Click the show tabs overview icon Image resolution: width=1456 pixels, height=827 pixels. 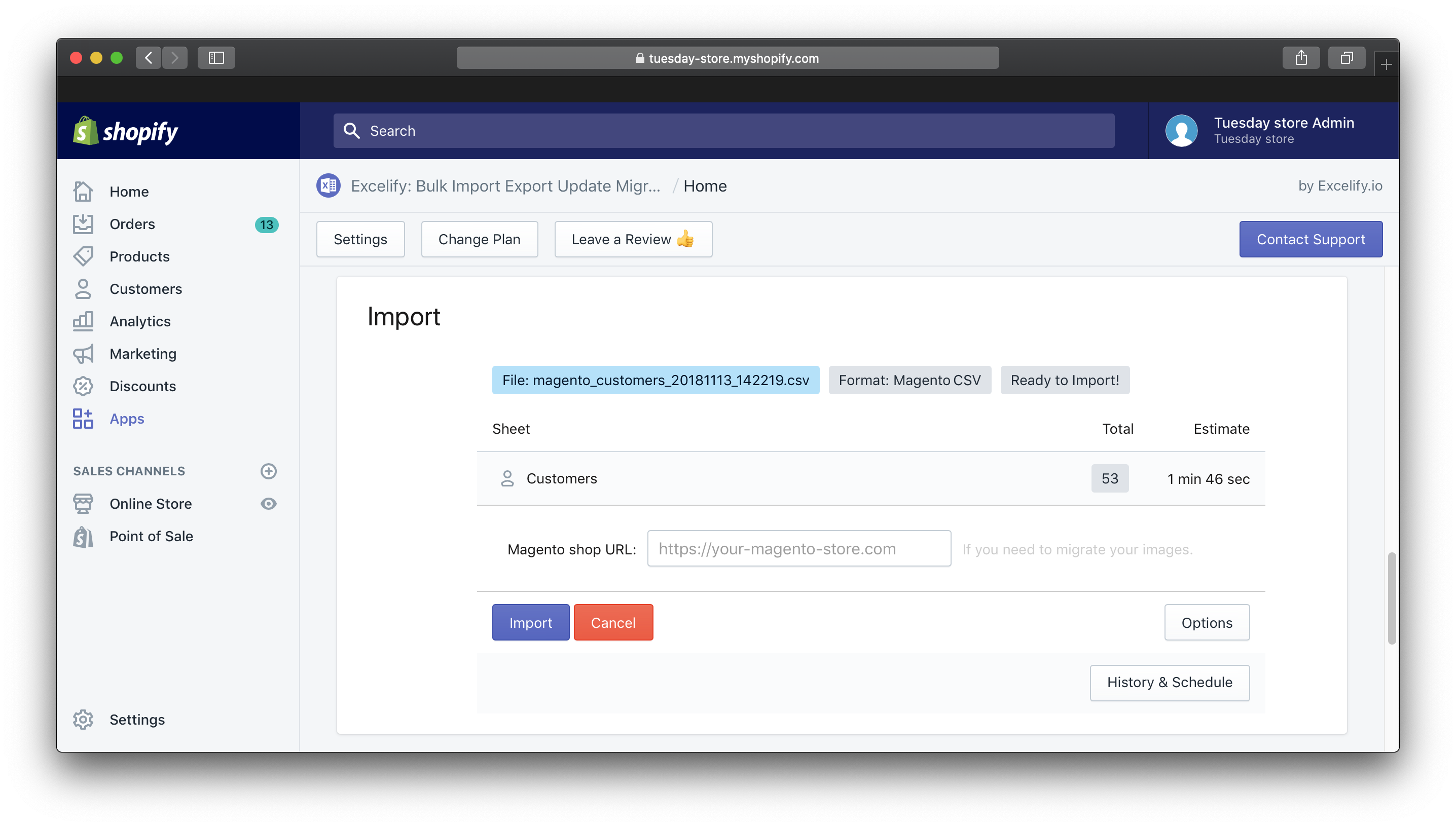click(x=1346, y=58)
